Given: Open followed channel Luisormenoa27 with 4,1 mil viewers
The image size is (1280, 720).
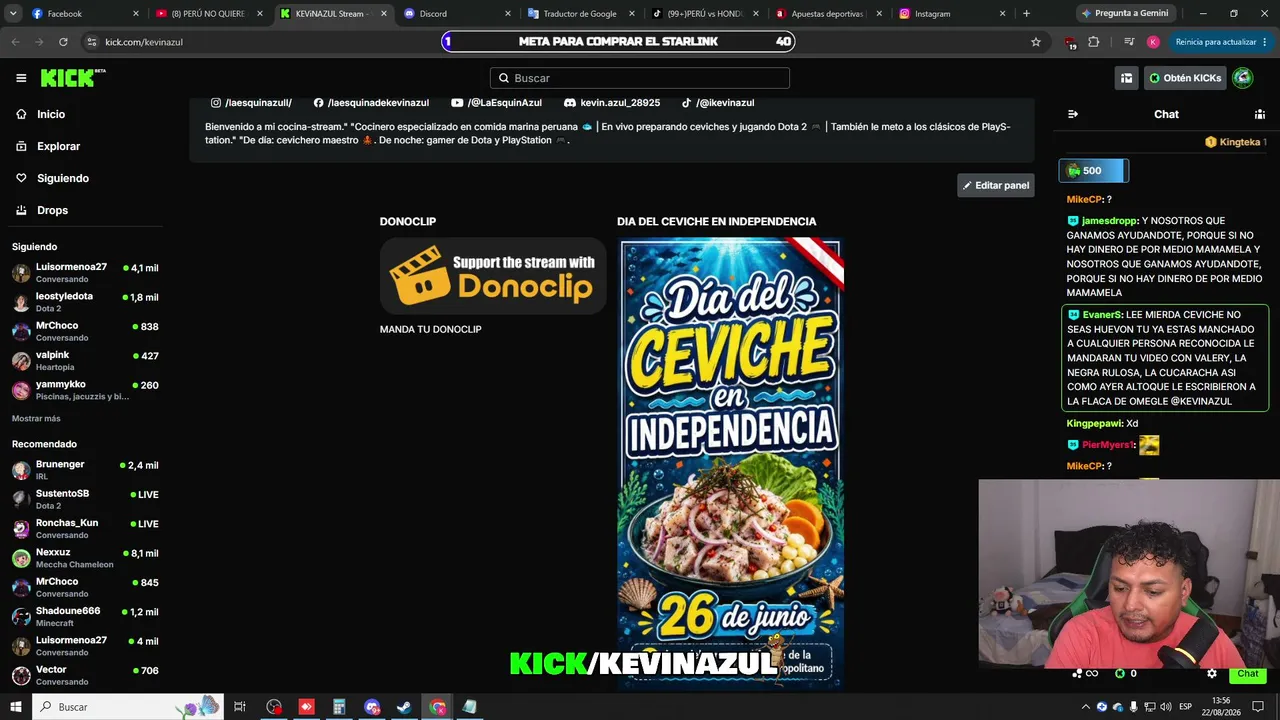Looking at the screenshot, I should pos(85,273).
